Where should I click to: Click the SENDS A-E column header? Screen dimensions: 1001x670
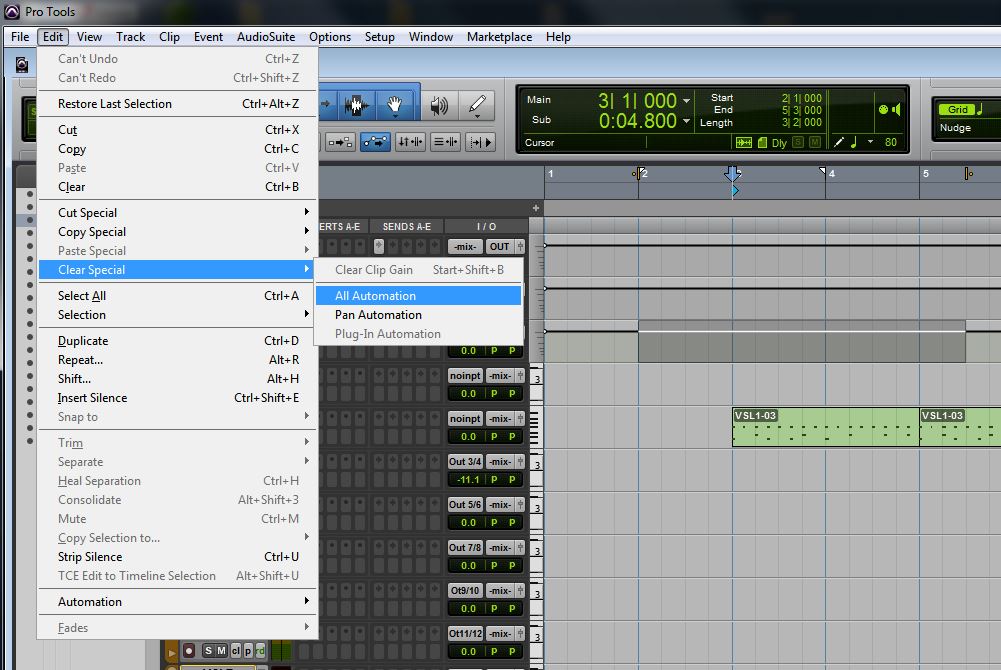(x=407, y=227)
